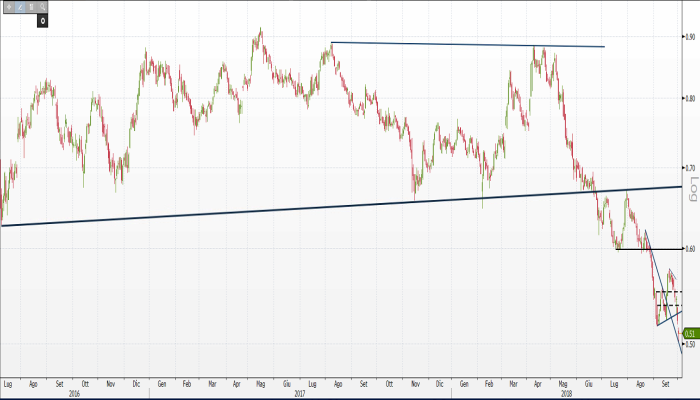Click the 0.80 price axis label

point(690,98)
